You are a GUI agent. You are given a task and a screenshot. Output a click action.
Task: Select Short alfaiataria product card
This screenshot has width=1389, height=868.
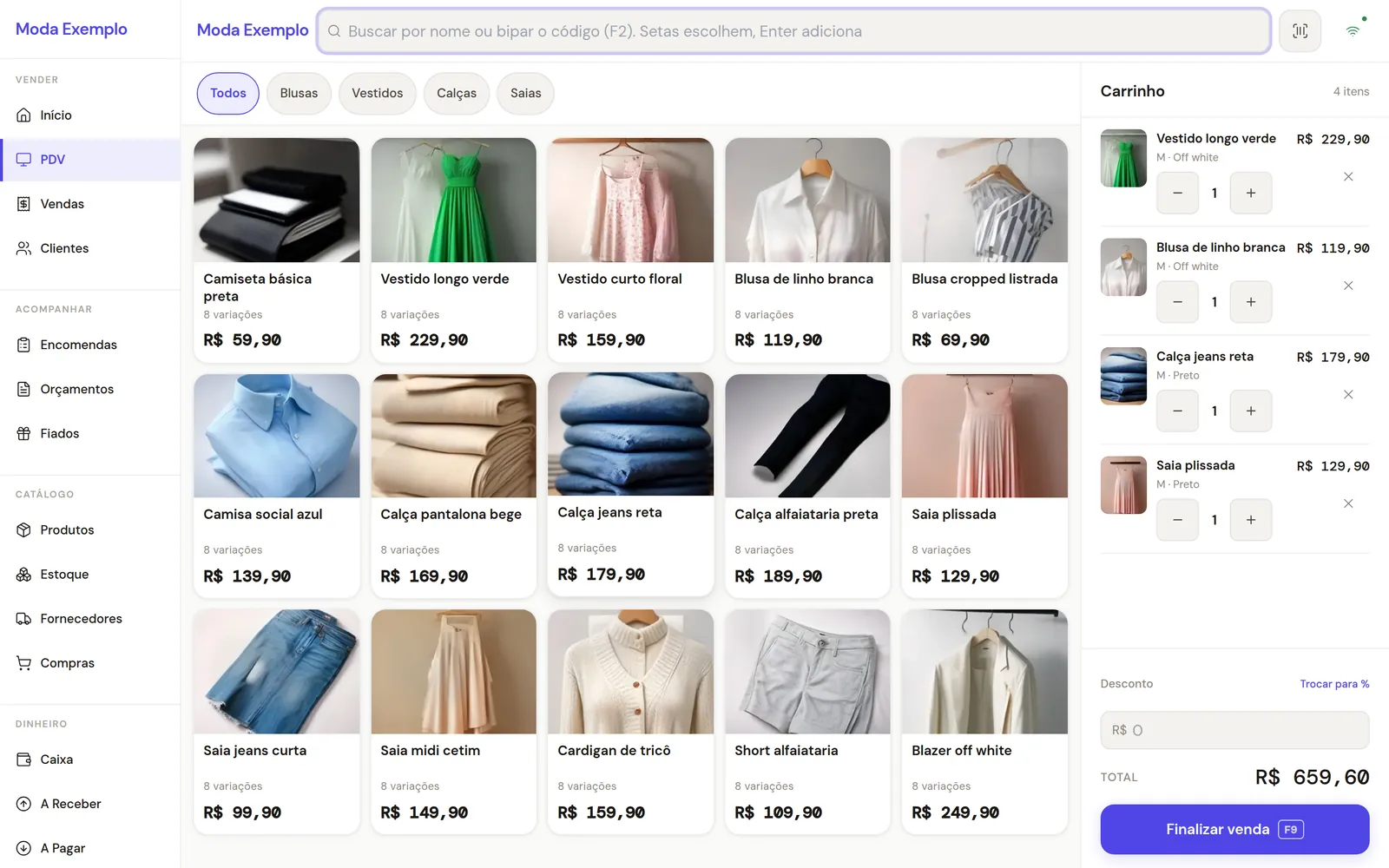point(807,722)
